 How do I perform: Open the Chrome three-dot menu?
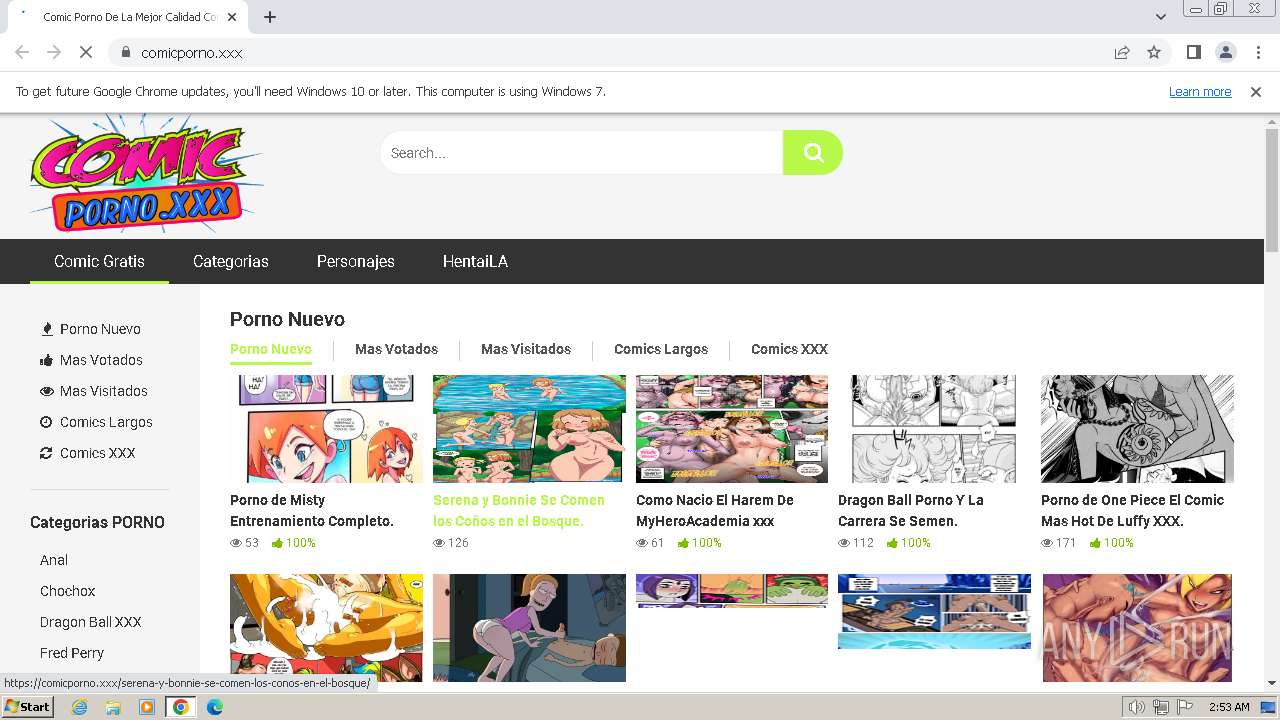click(1258, 52)
